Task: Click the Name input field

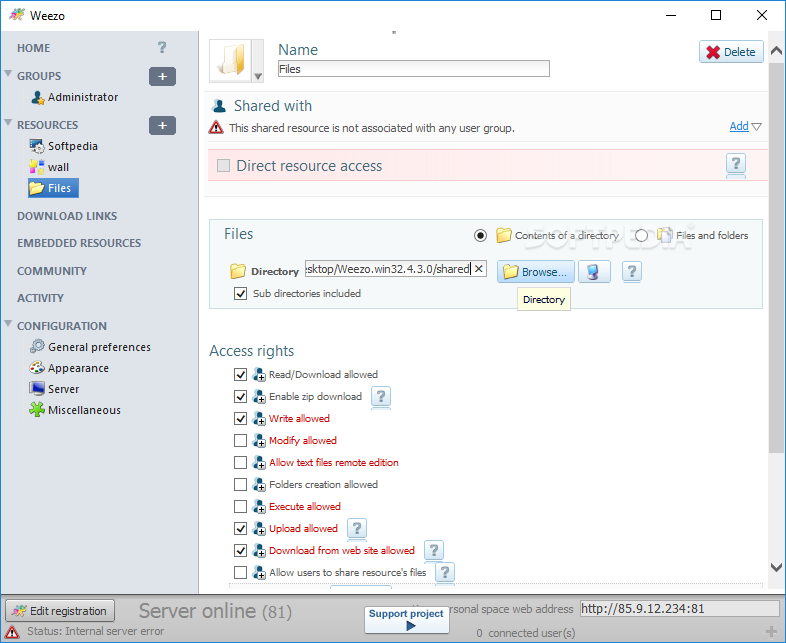Action: (414, 69)
